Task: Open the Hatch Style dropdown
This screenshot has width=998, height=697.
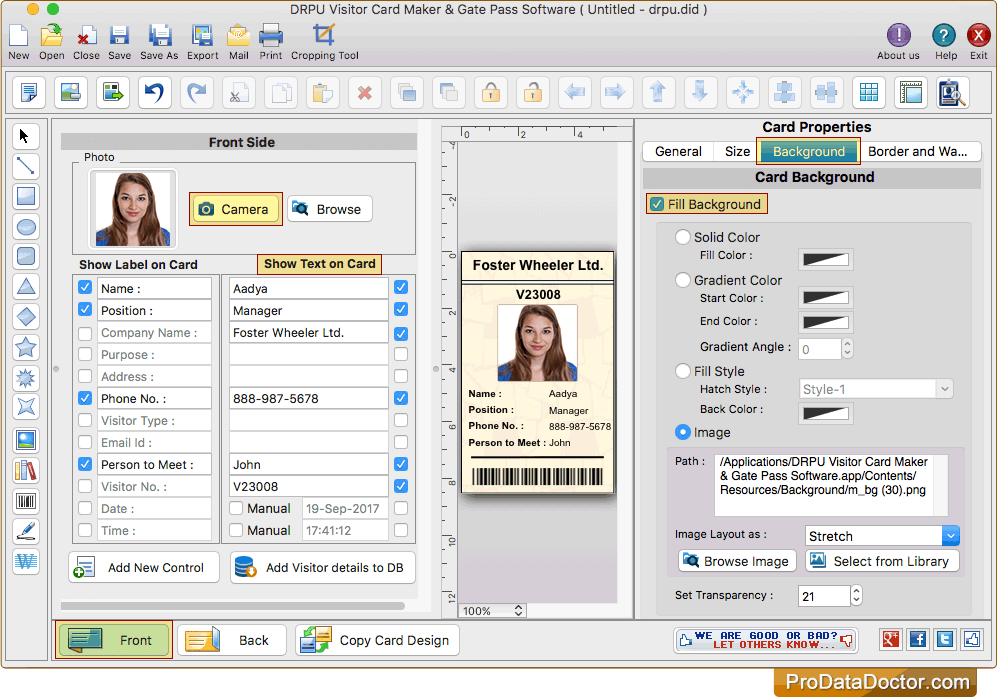Action: [x=876, y=389]
